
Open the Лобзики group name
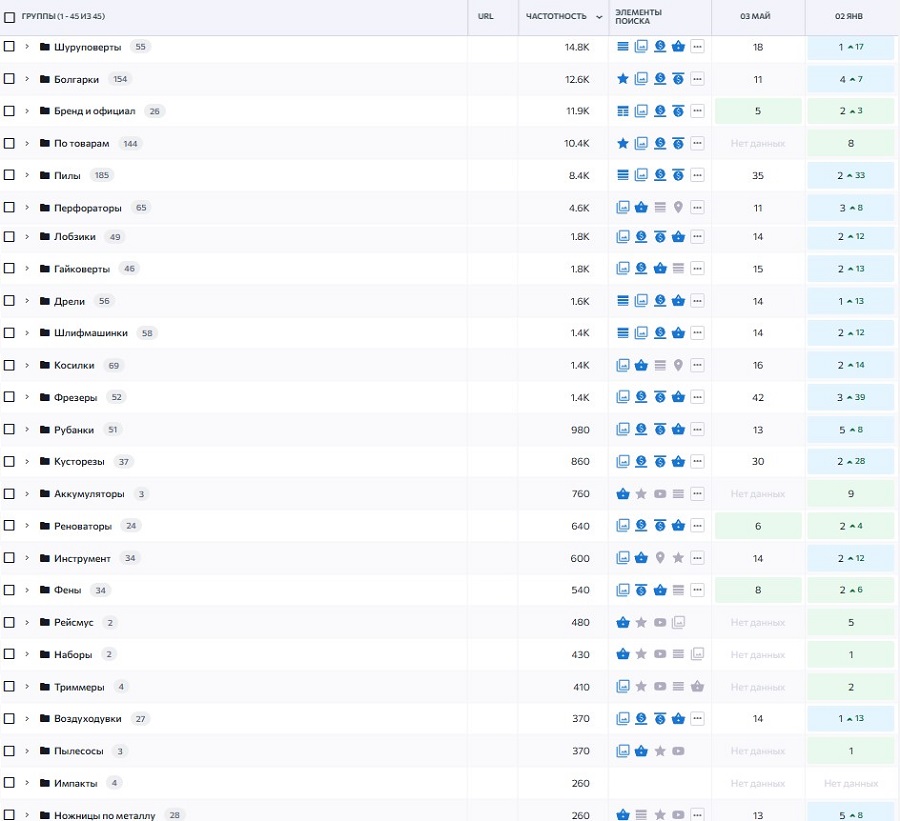point(75,237)
